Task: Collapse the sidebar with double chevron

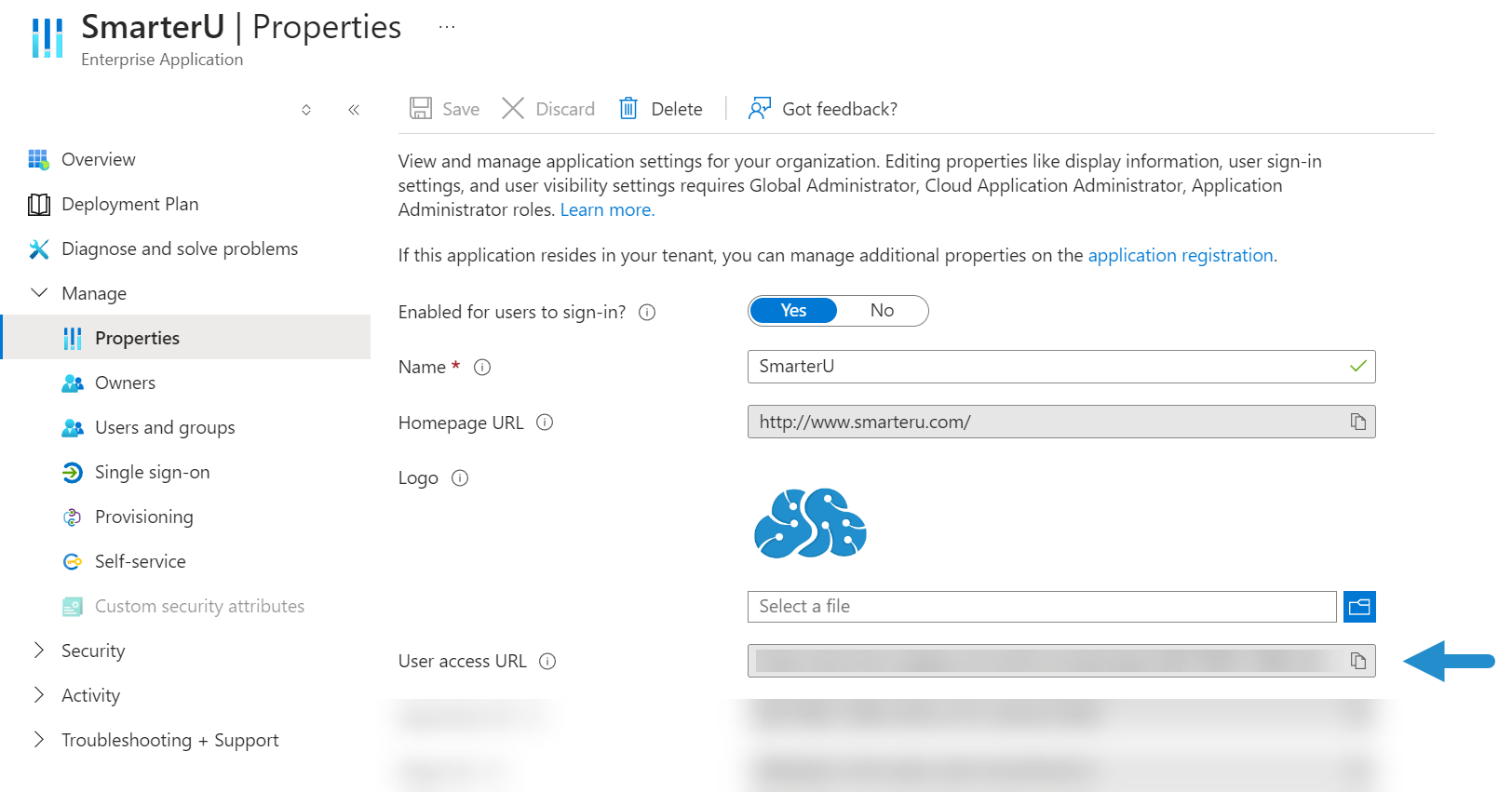Action: pyautogui.click(x=354, y=110)
